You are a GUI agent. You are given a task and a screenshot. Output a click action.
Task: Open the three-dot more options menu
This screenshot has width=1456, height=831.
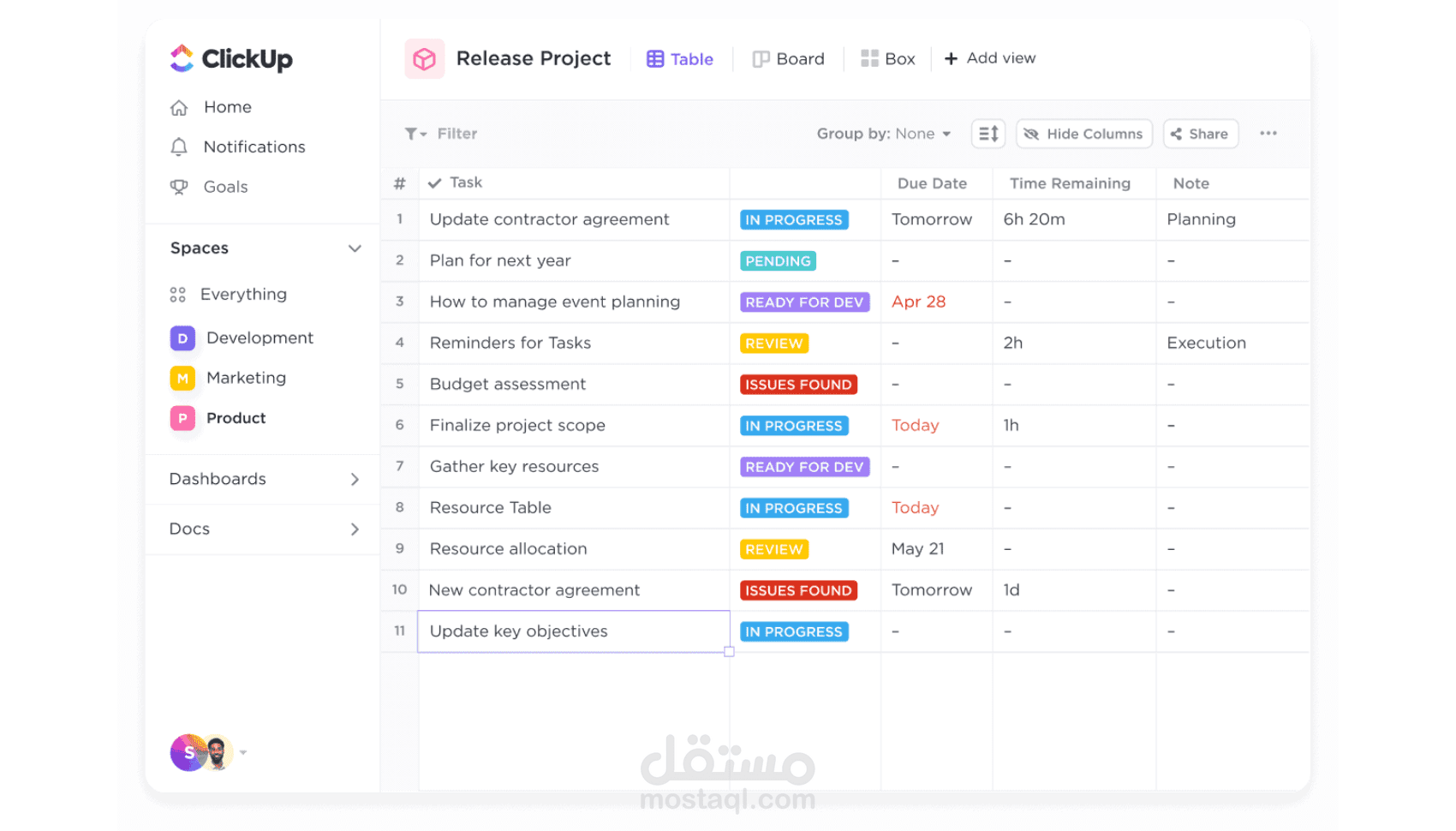(x=1268, y=134)
